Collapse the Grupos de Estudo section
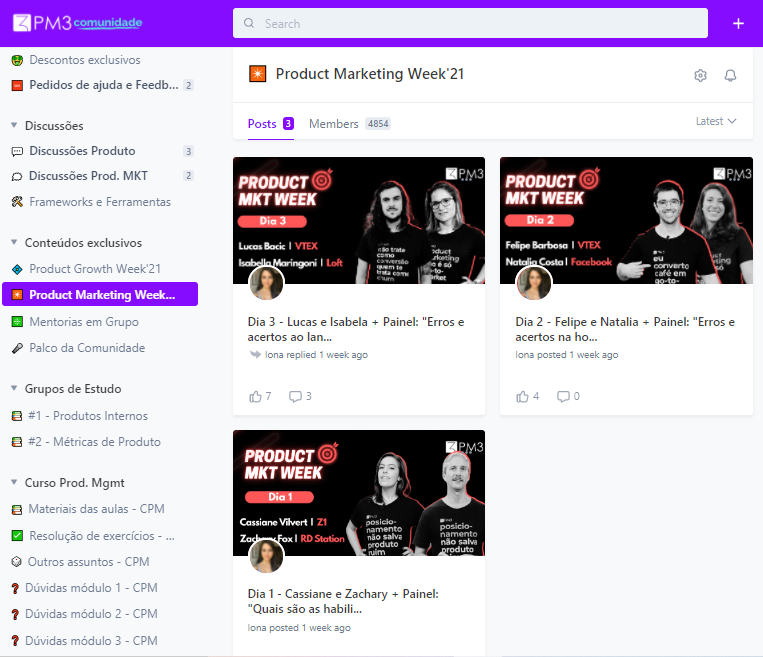The width and height of the screenshot is (763, 657). click(14, 388)
